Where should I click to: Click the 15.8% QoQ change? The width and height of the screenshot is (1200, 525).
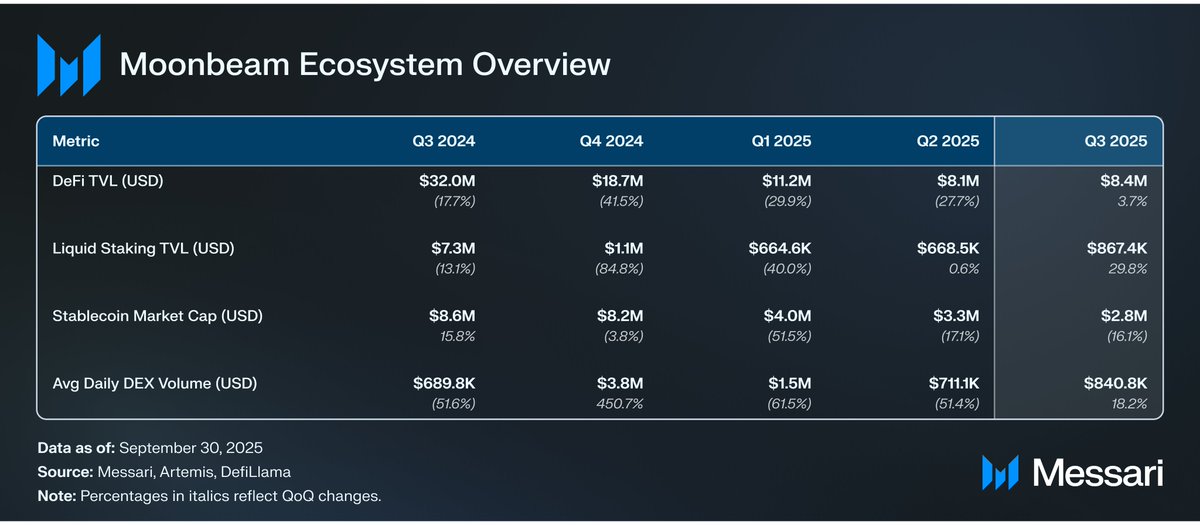click(x=457, y=336)
